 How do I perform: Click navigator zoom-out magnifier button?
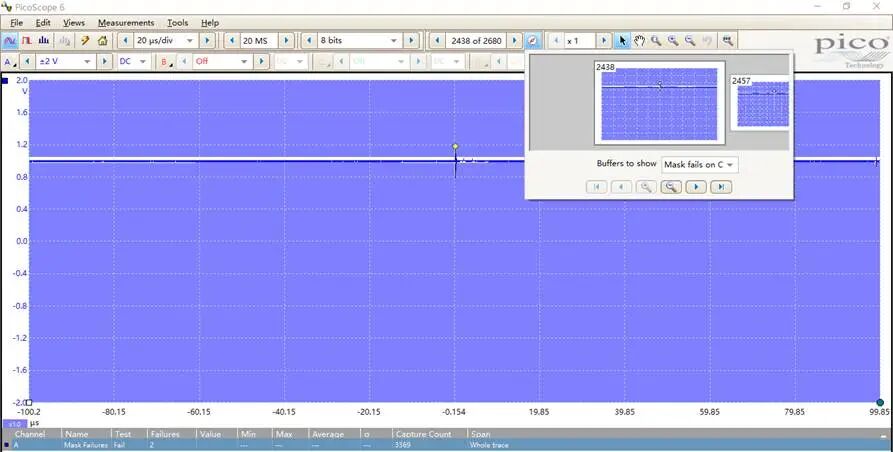pyautogui.click(x=671, y=187)
